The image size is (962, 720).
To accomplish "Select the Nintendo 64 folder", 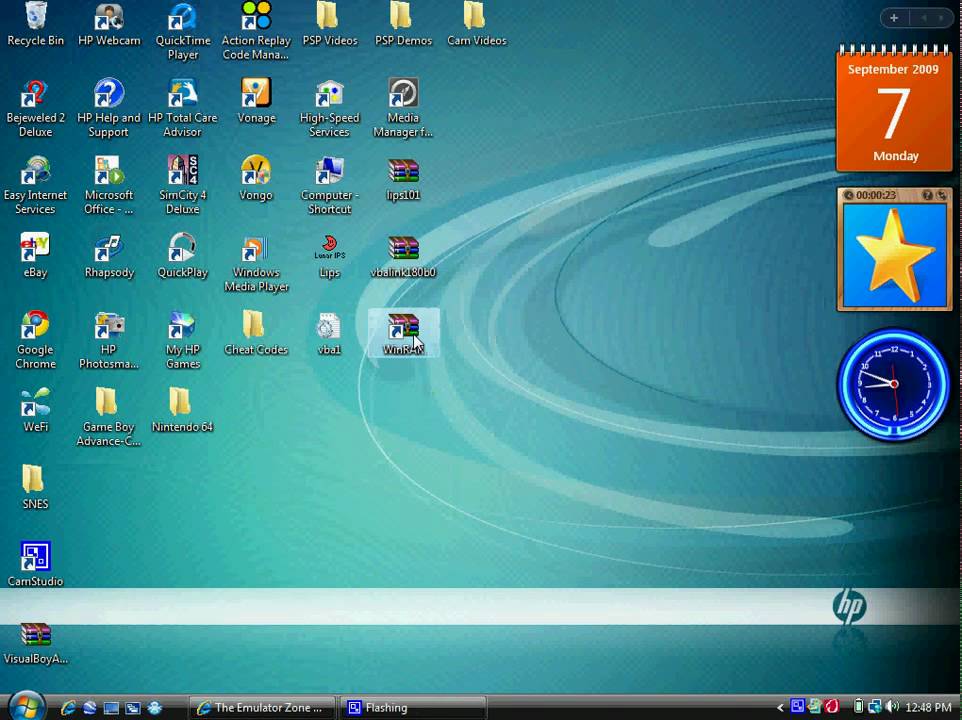I will (183, 410).
